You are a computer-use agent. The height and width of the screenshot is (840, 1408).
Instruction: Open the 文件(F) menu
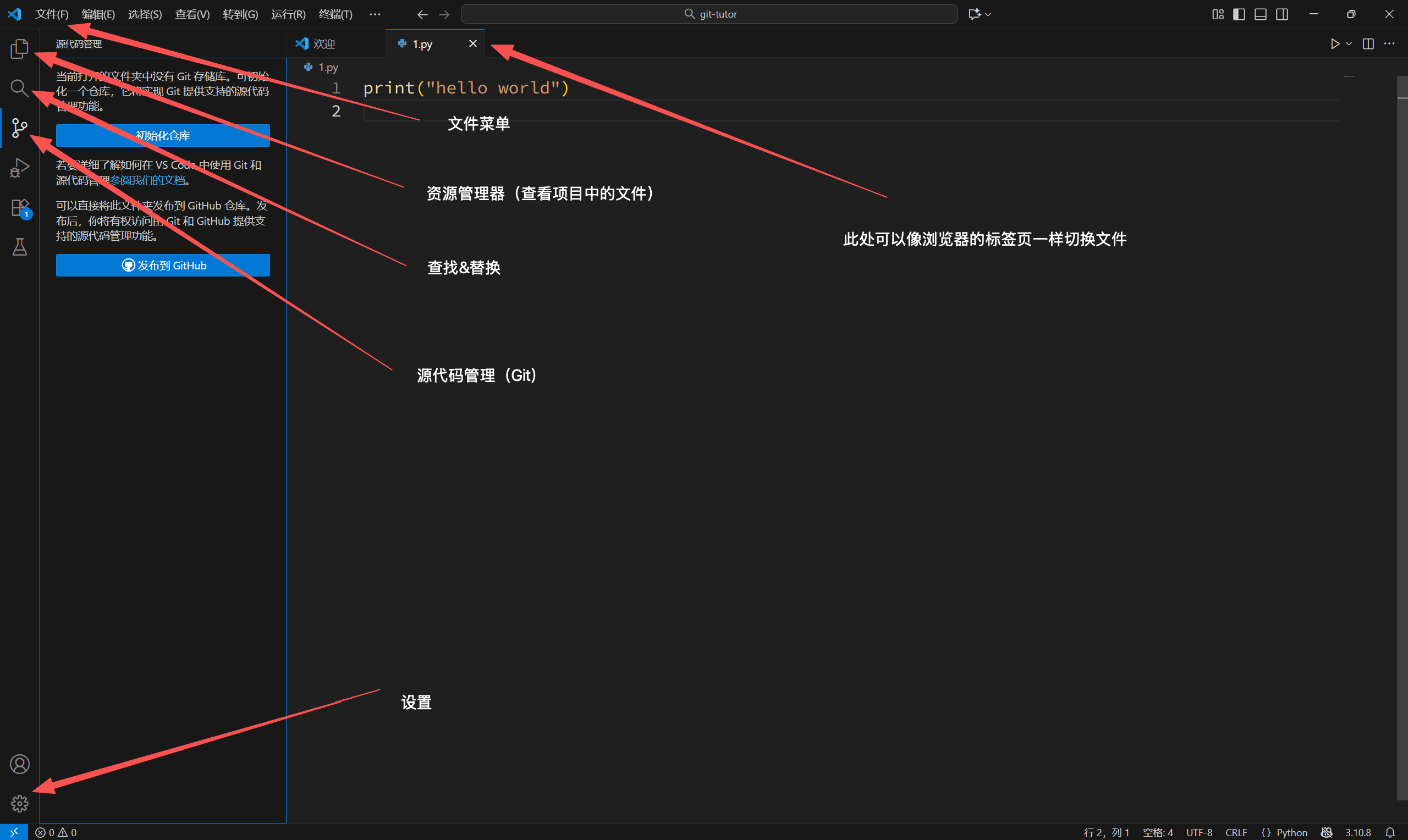(52, 14)
